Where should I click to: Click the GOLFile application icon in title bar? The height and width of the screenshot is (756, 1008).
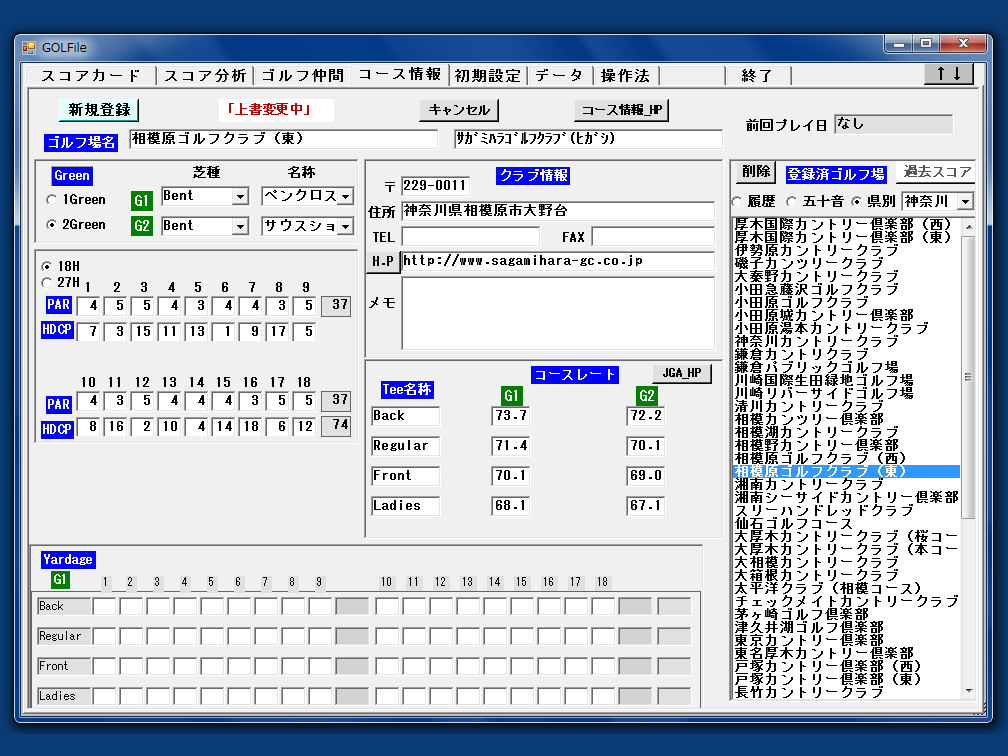coord(29,46)
